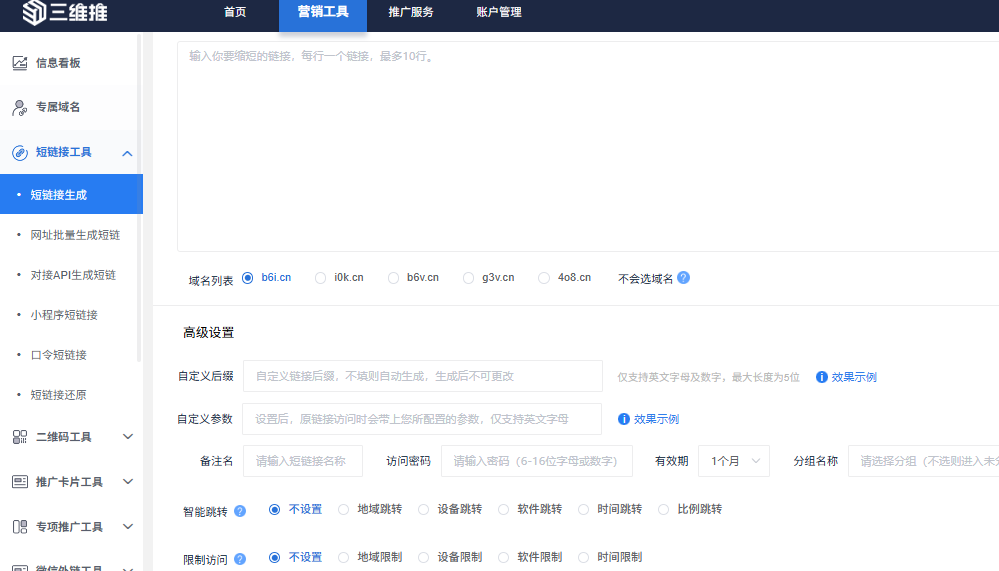
Task: Select the i0k.cn domain radio button
Action: 321,278
